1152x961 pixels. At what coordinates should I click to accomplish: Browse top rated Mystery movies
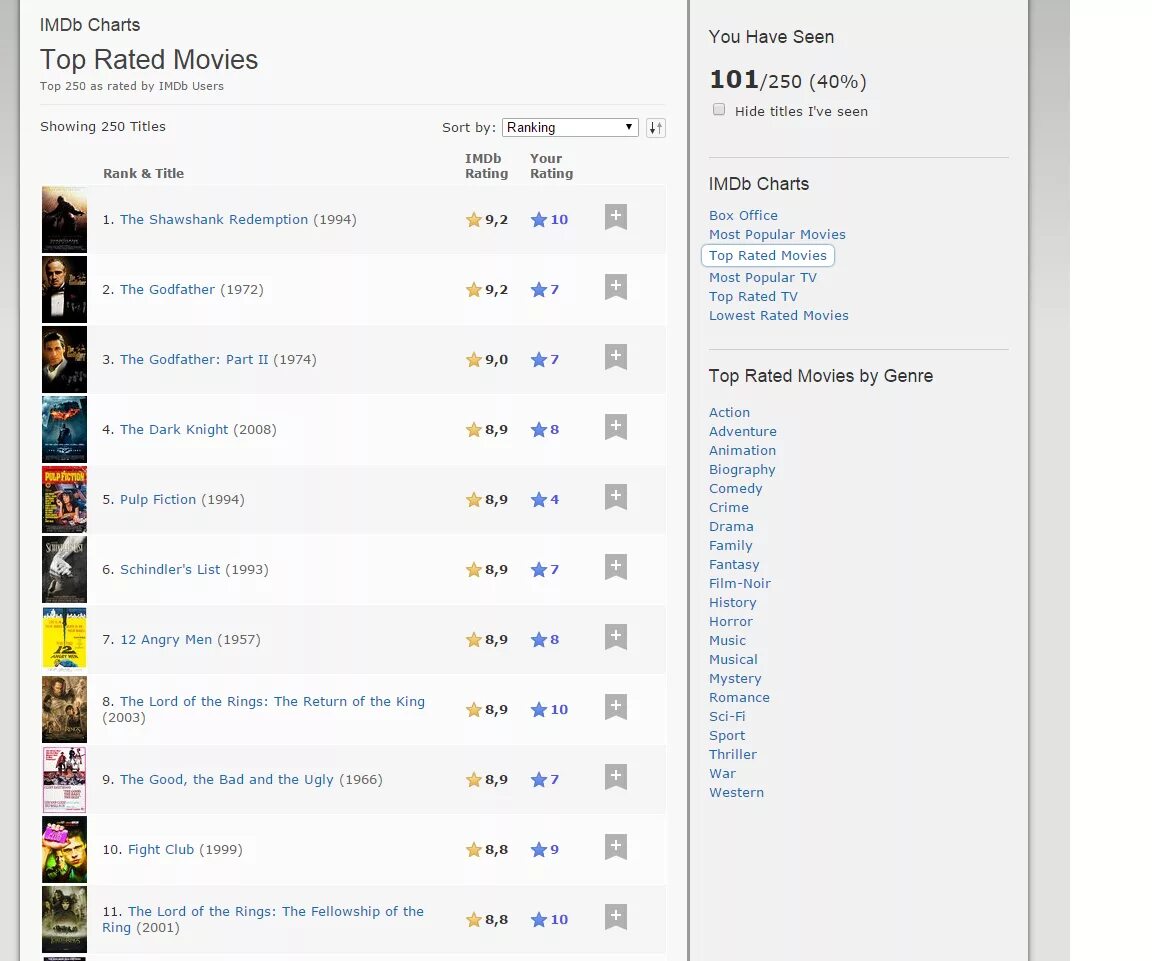point(735,678)
